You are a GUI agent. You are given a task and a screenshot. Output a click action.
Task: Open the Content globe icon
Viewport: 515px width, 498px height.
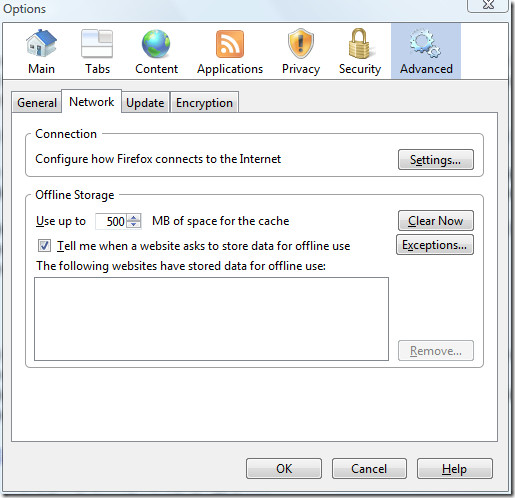coord(156,43)
